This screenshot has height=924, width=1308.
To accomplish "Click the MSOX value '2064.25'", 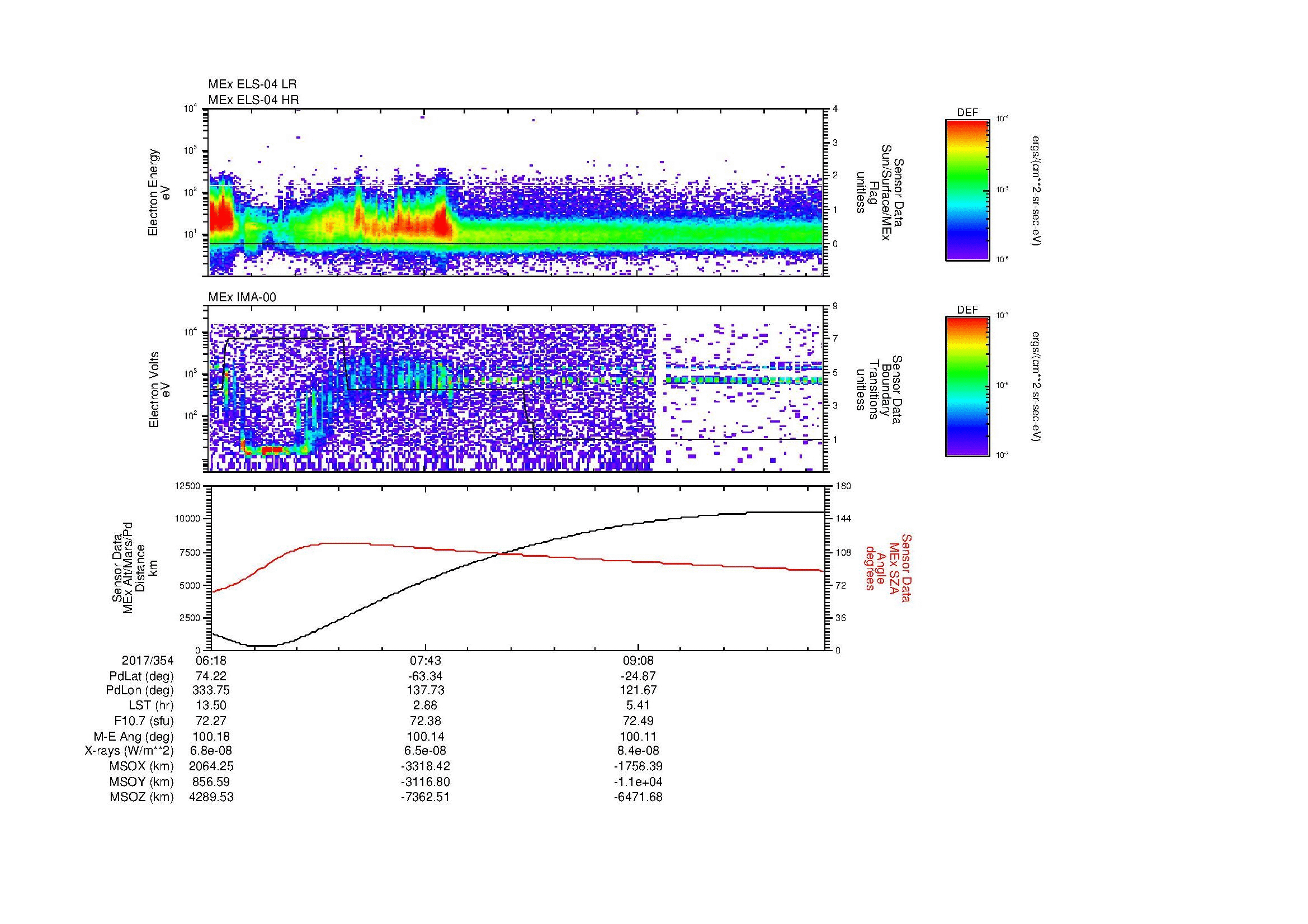I will [x=211, y=766].
